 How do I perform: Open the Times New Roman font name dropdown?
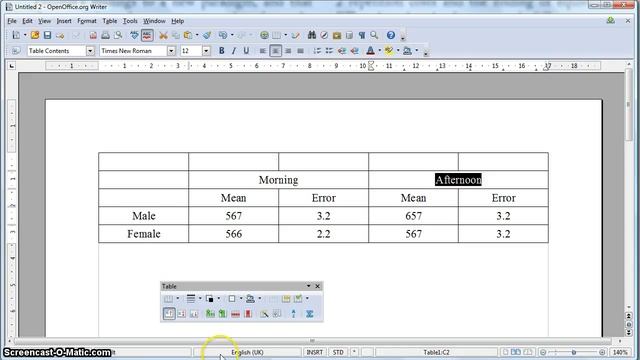[x=171, y=51]
